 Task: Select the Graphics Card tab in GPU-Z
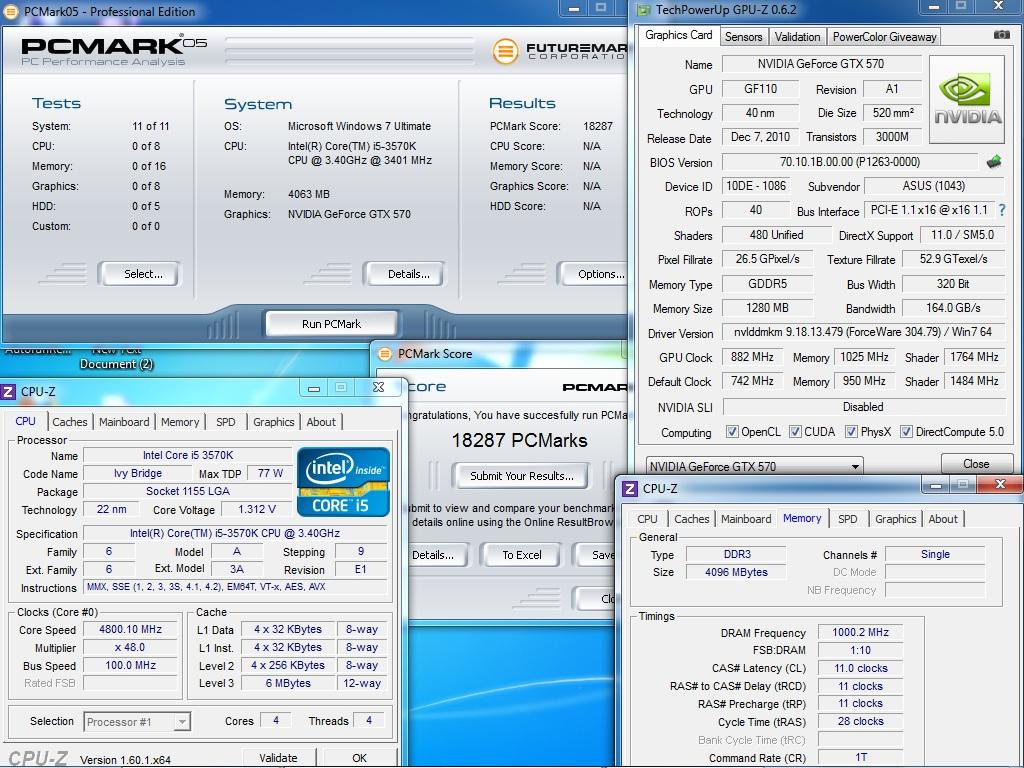tap(679, 35)
